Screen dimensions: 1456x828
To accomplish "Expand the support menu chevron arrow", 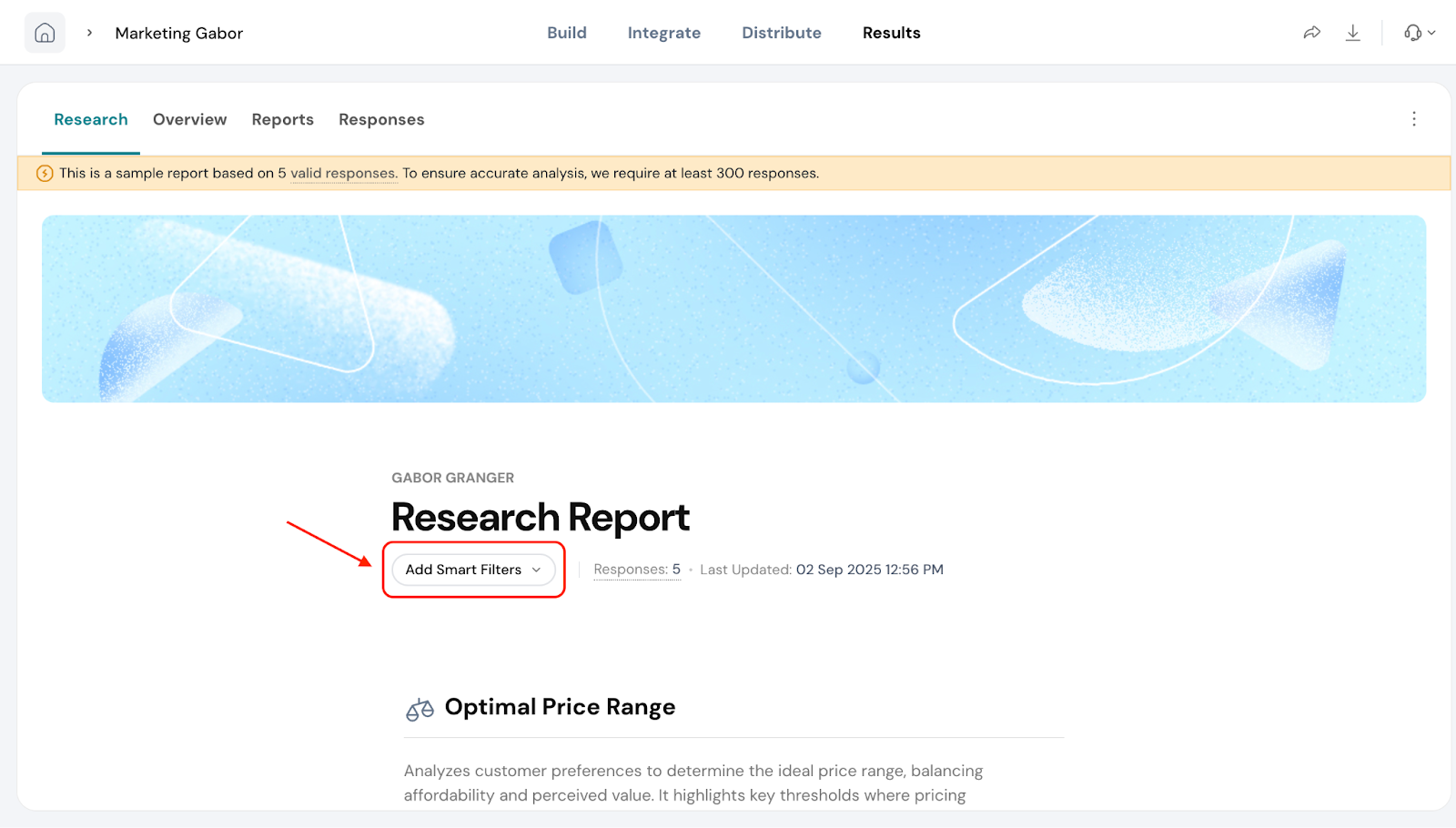I will [1432, 33].
